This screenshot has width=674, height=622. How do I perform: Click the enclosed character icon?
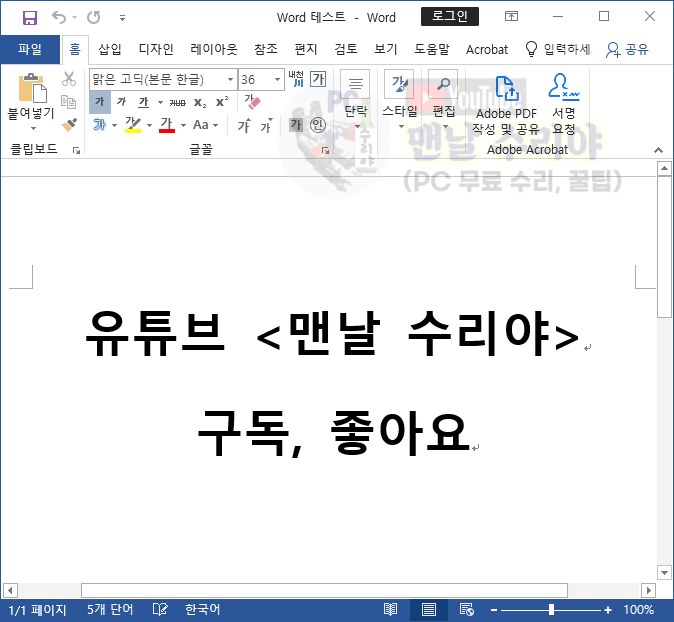point(318,125)
